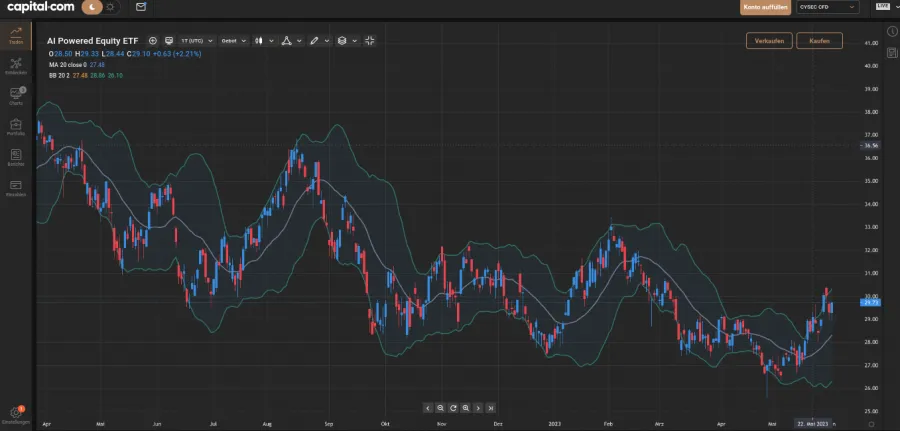900x431 pixels.
Task: Zoom in the chart
Action: (465, 408)
